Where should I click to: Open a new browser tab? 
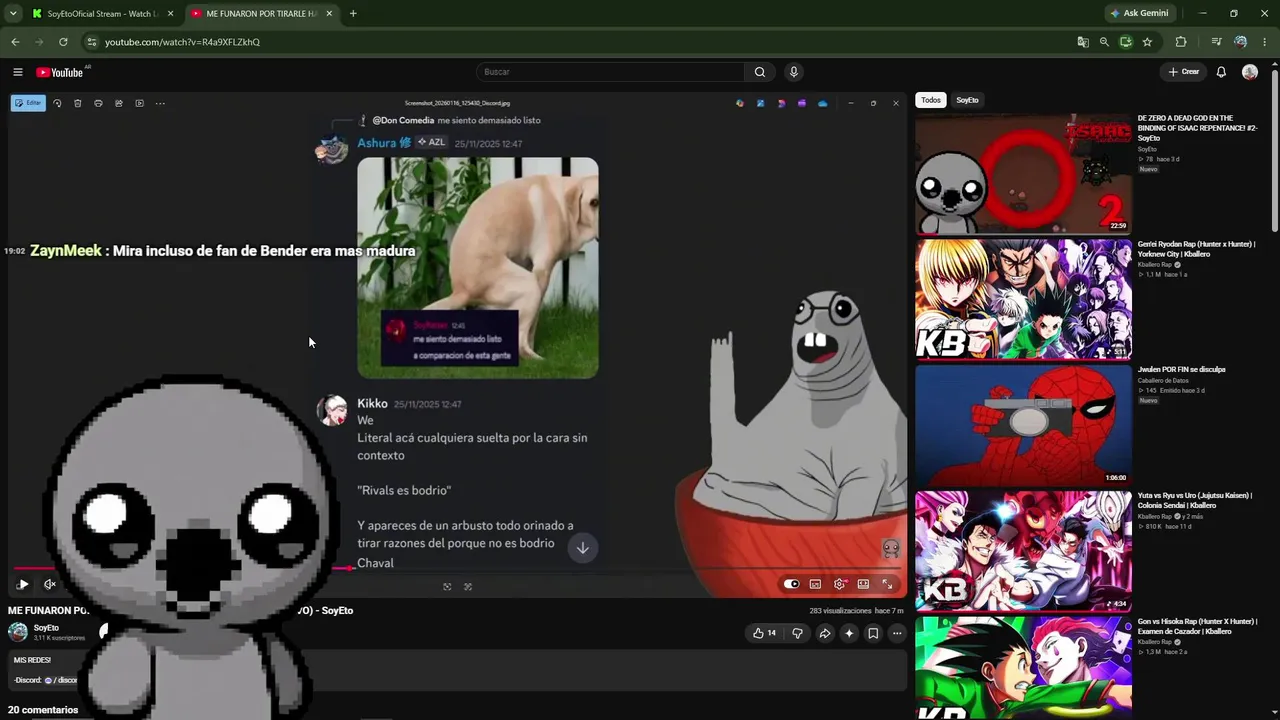tap(353, 14)
